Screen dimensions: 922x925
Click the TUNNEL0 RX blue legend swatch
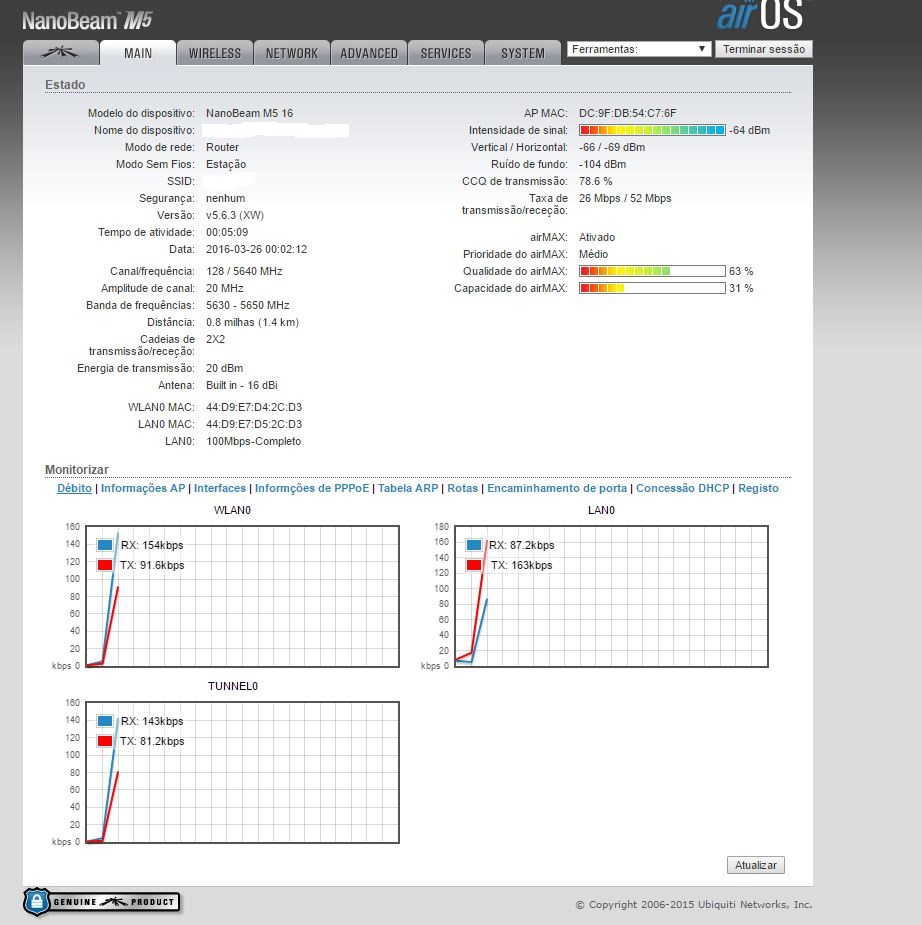click(105, 720)
